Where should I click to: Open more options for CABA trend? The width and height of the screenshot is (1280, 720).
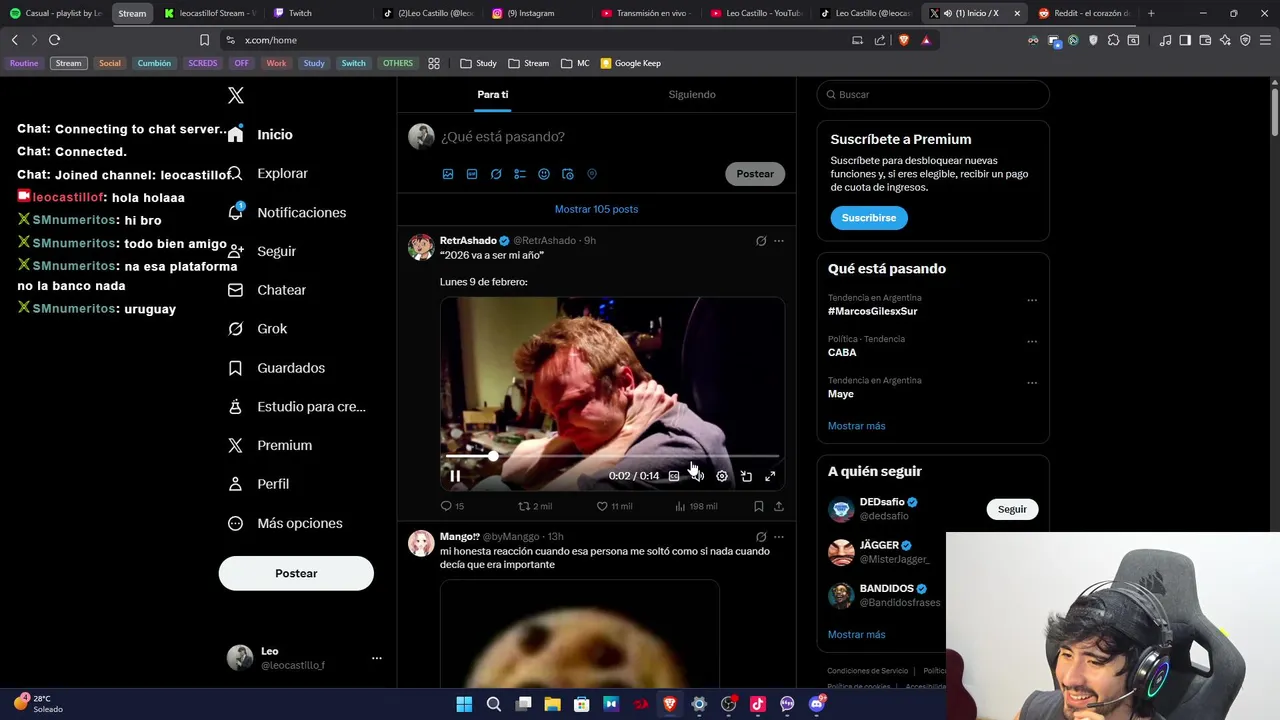tap(1032, 341)
